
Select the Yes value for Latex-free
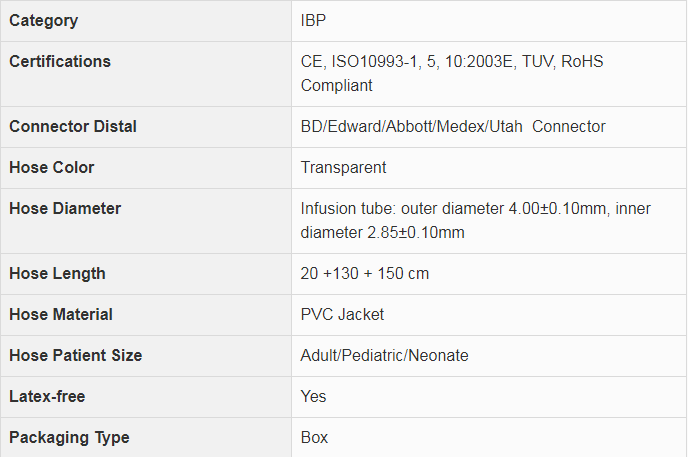click(x=313, y=396)
